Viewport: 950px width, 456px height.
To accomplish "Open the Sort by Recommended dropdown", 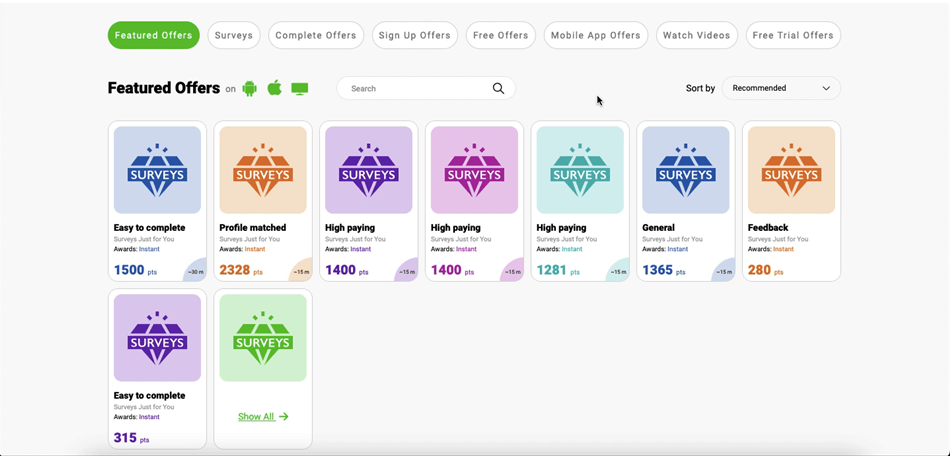I will coord(781,88).
